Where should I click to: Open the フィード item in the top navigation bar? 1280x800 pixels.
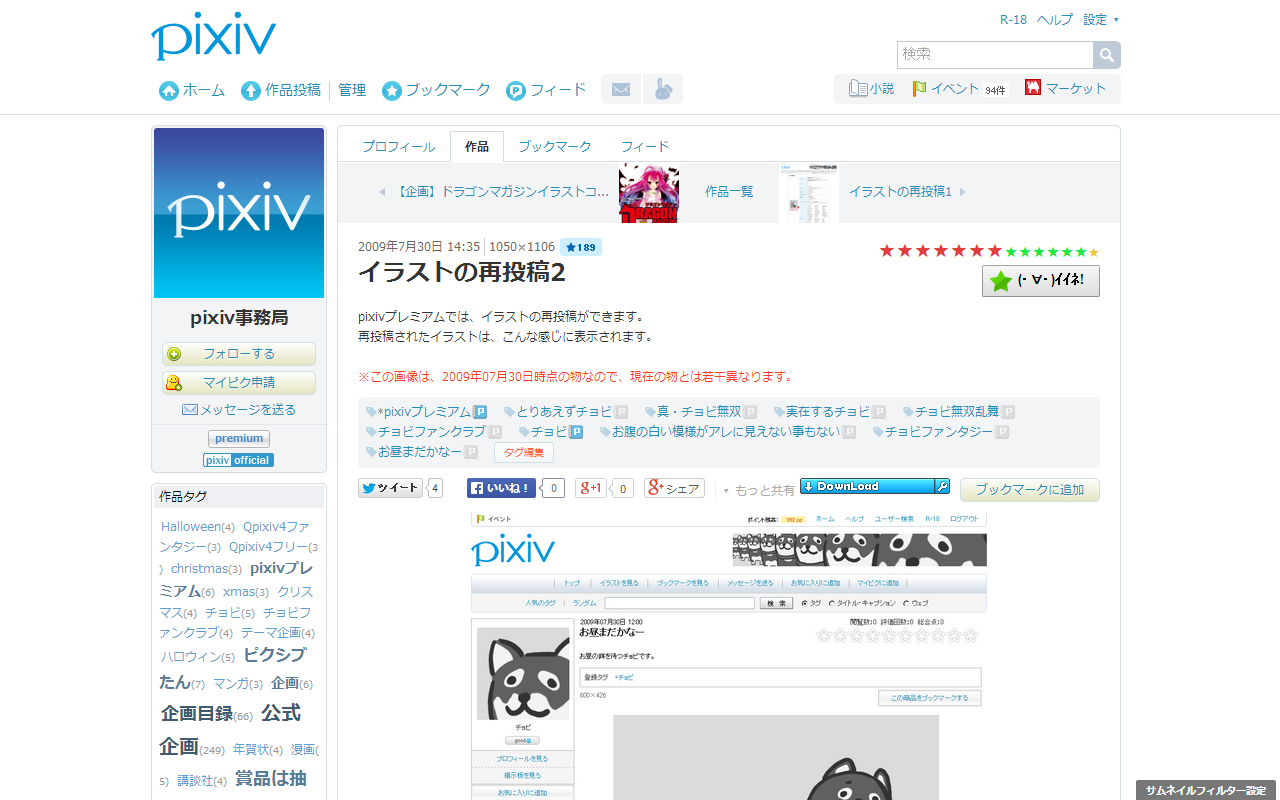[x=547, y=90]
